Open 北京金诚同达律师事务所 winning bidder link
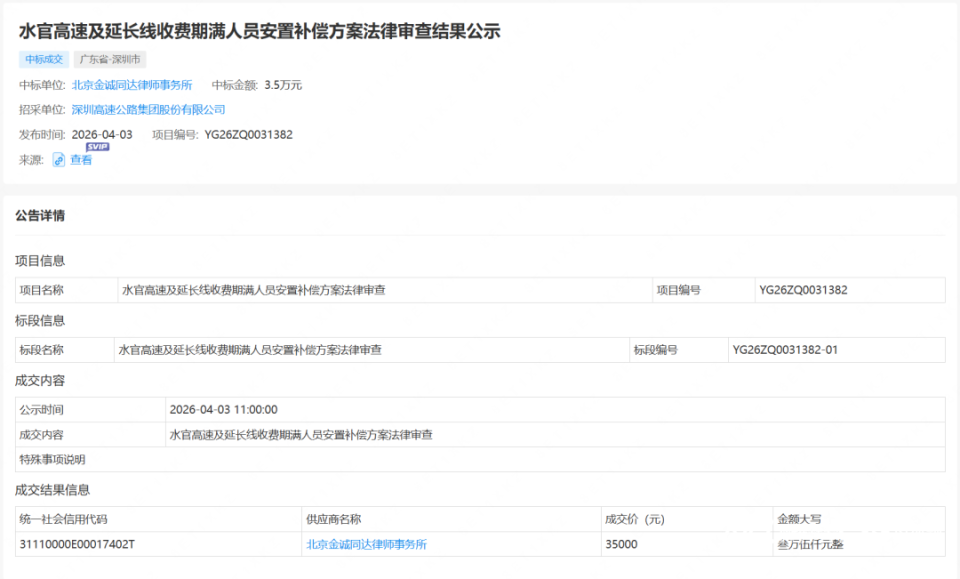This screenshot has height=579, width=960. coord(132,85)
